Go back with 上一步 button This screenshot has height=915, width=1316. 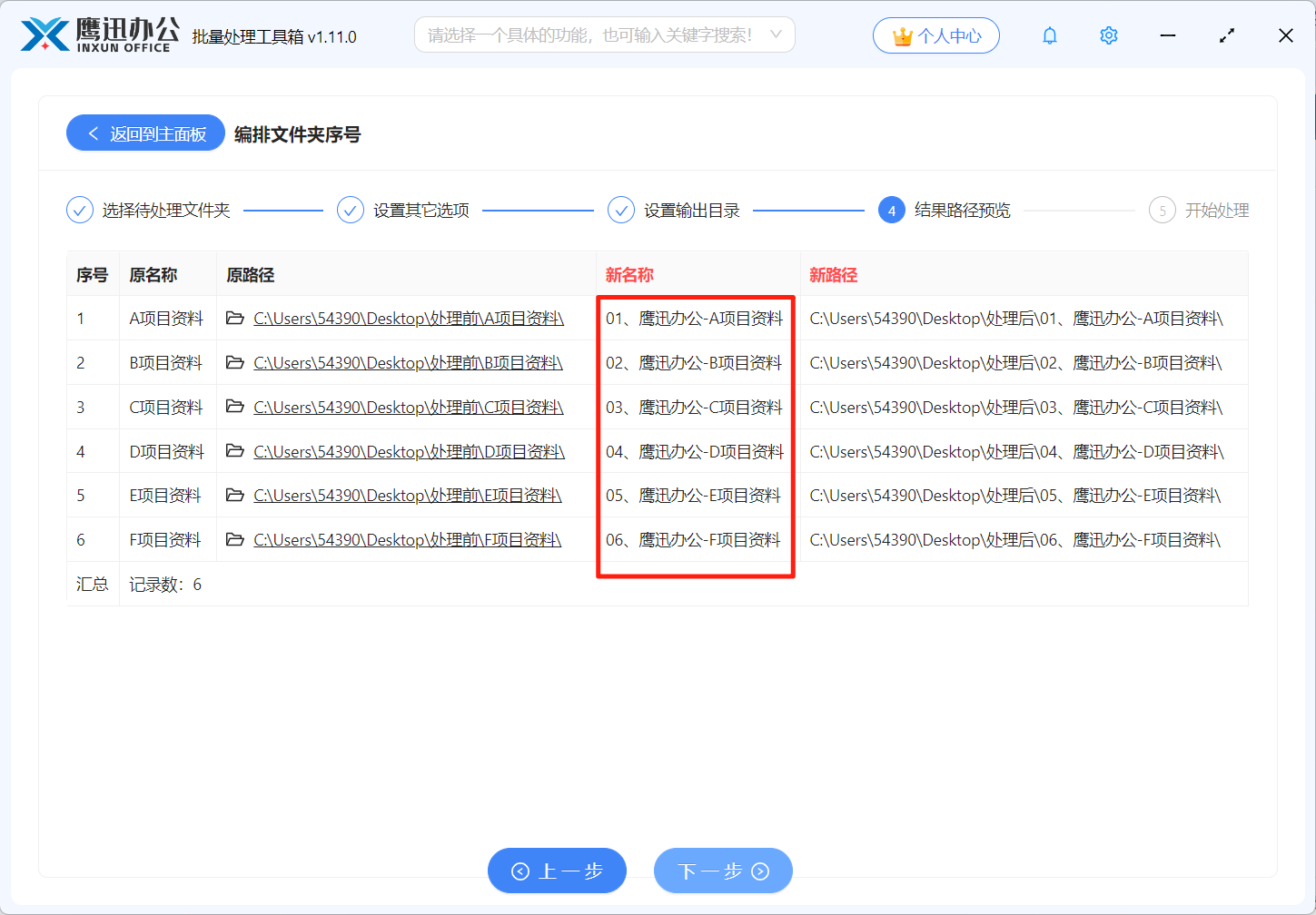557,871
